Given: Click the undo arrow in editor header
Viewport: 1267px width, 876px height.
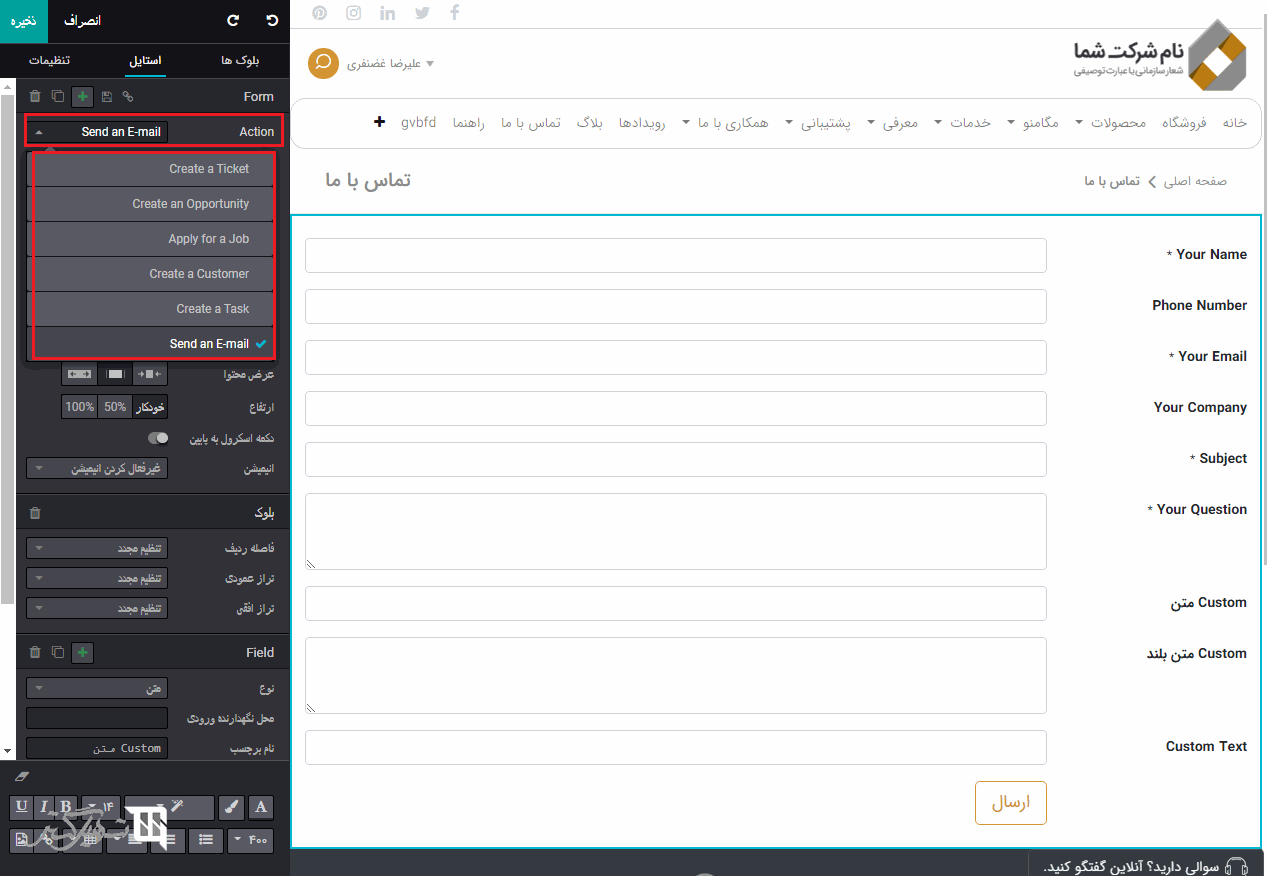Looking at the screenshot, I should (272, 20).
